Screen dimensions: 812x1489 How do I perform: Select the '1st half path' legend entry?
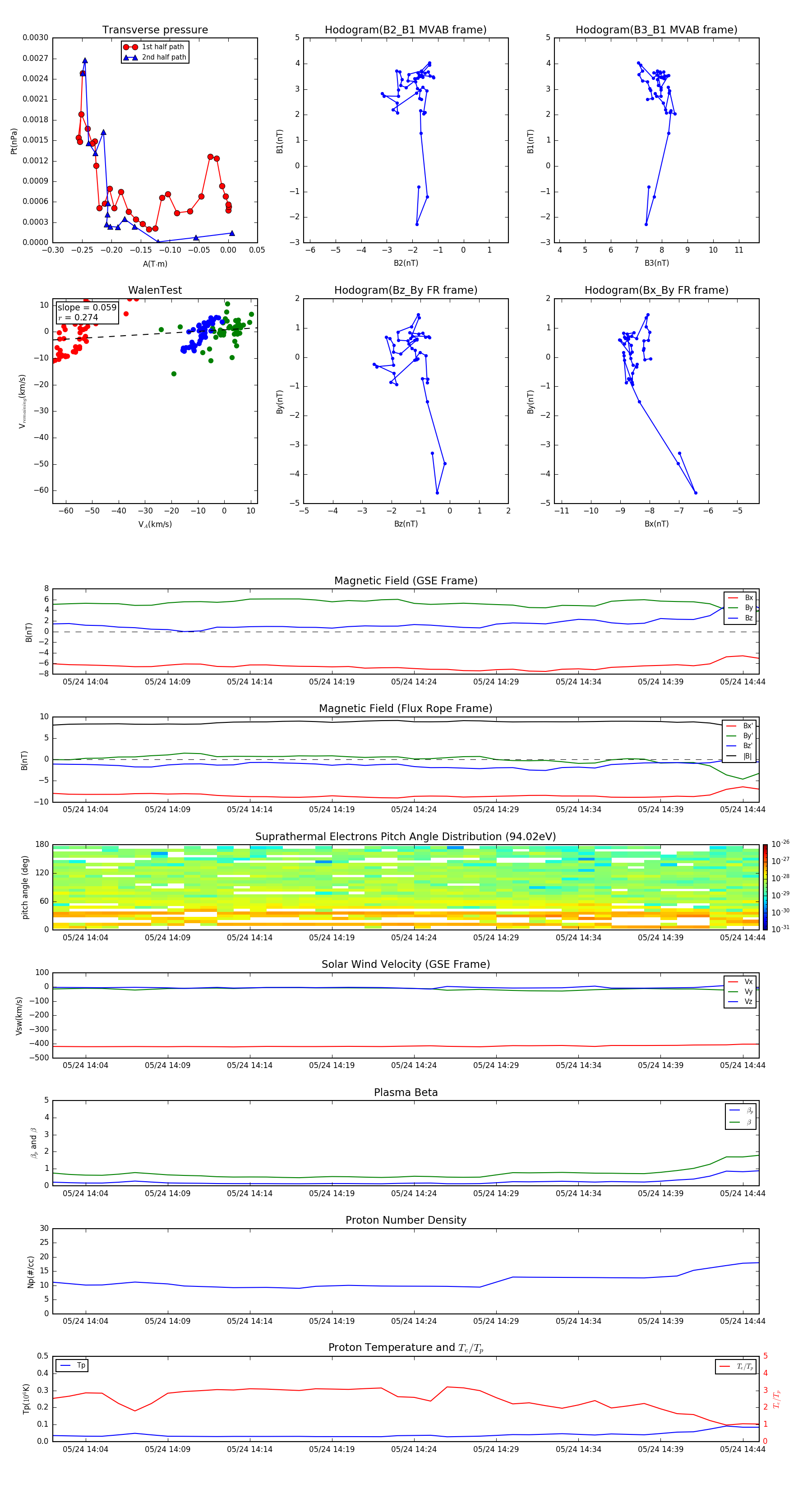[x=154, y=47]
